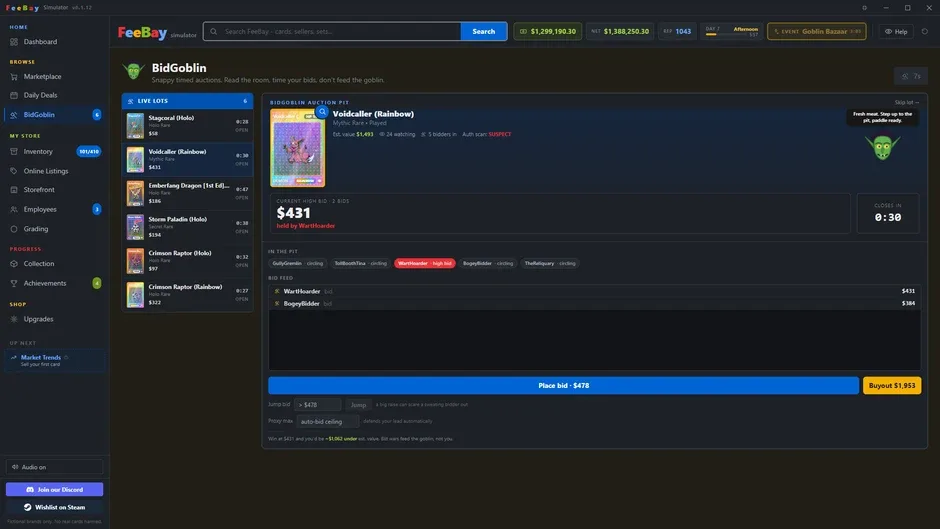Select the BidGoblin gavel icon in sidebar
940x529 pixels.
(14, 115)
